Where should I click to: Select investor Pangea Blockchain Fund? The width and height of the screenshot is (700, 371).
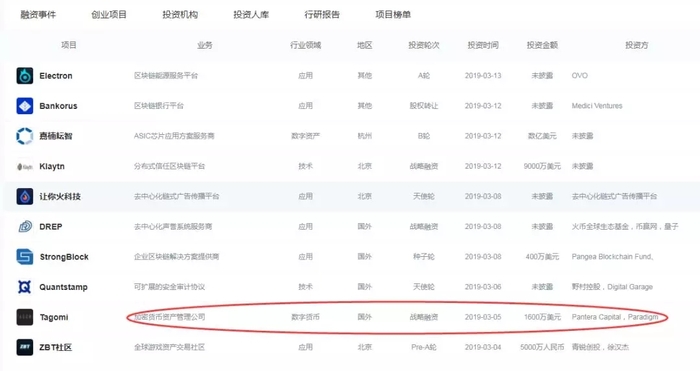[612, 257]
